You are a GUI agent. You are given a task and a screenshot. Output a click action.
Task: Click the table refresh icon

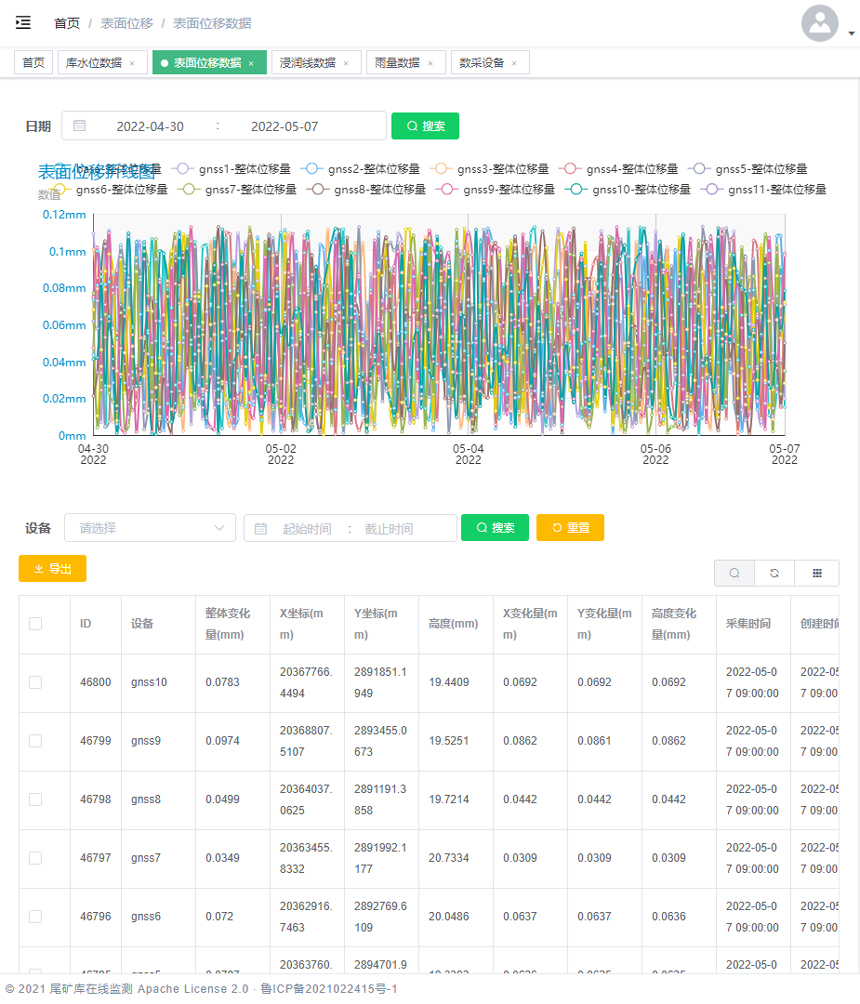click(775, 573)
